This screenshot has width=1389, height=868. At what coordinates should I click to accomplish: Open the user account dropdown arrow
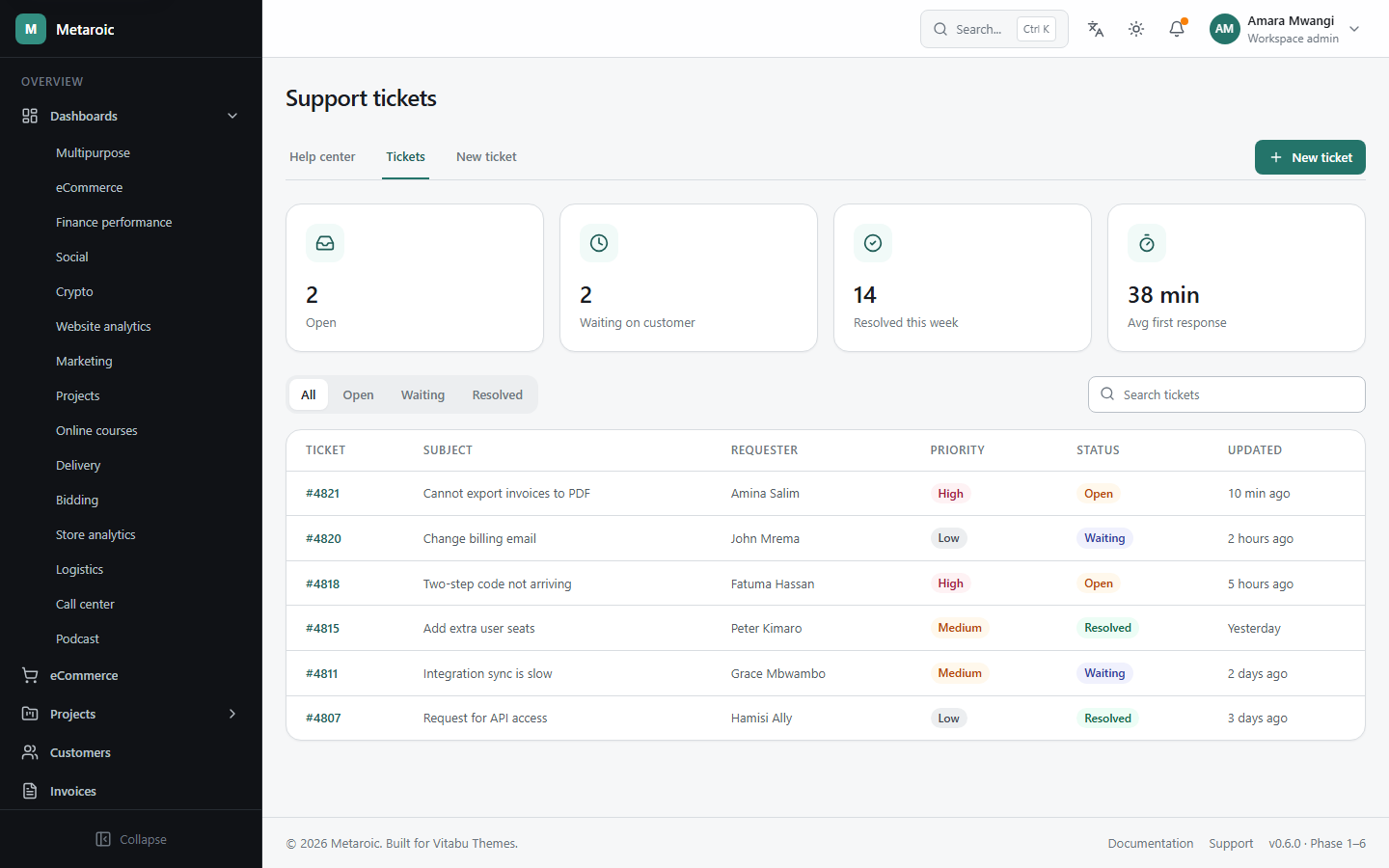(x=1354, y=29)
